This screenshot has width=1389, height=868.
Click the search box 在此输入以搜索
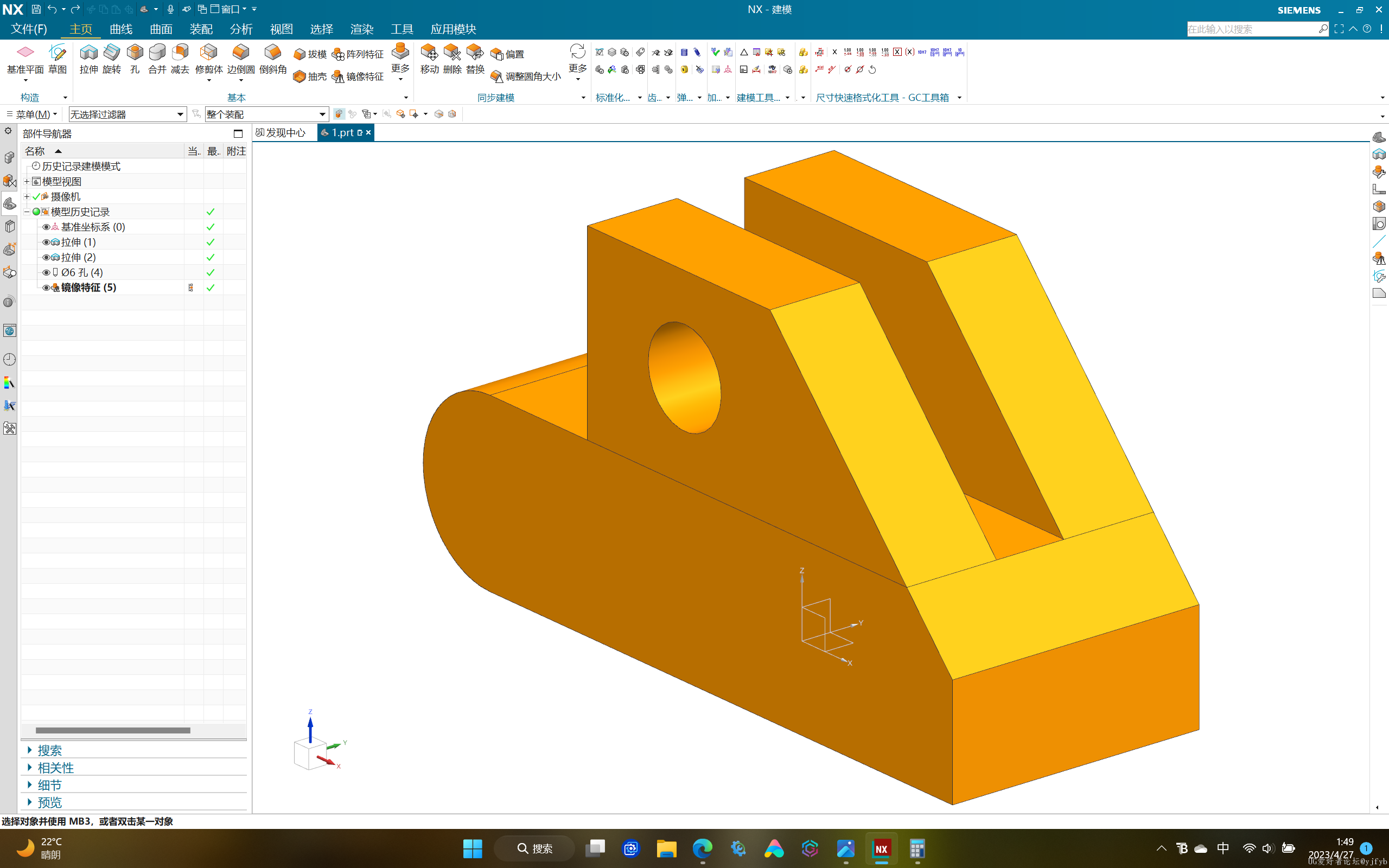click(1257, 29)
